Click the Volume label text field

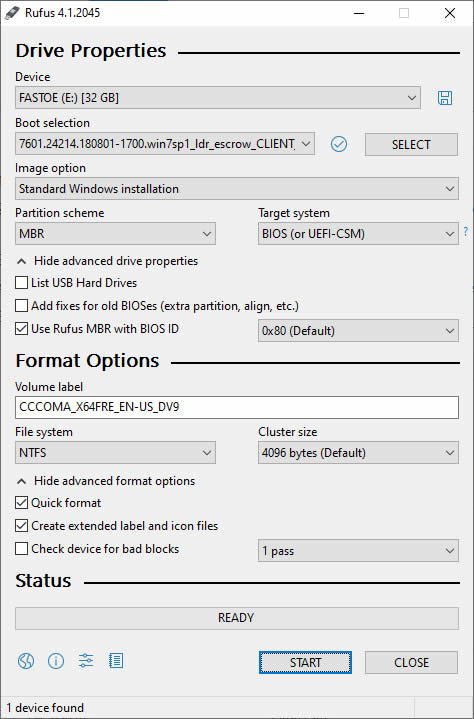click(x=237, y=407)
